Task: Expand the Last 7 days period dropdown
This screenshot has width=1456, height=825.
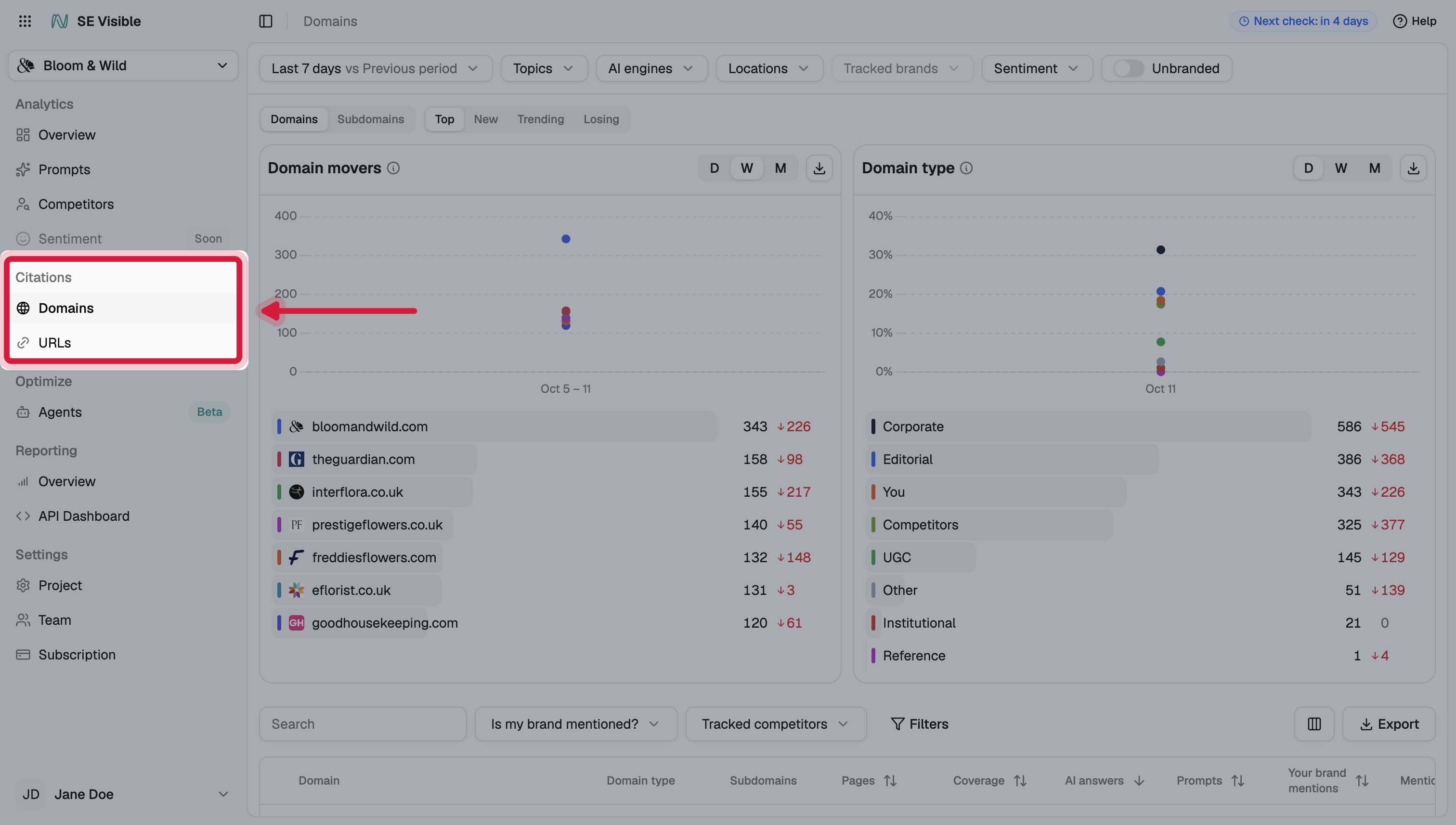Action: (375, 68)
